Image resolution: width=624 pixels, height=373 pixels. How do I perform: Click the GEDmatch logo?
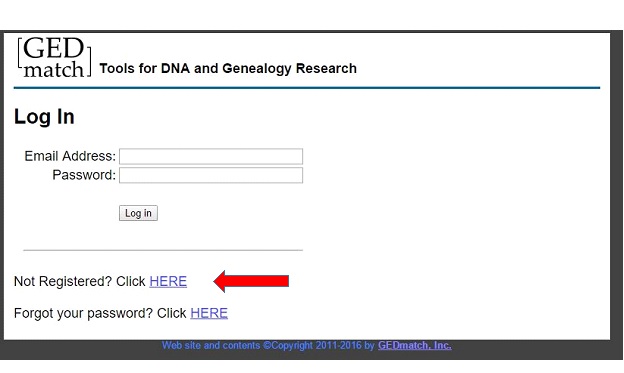(54, 57)
